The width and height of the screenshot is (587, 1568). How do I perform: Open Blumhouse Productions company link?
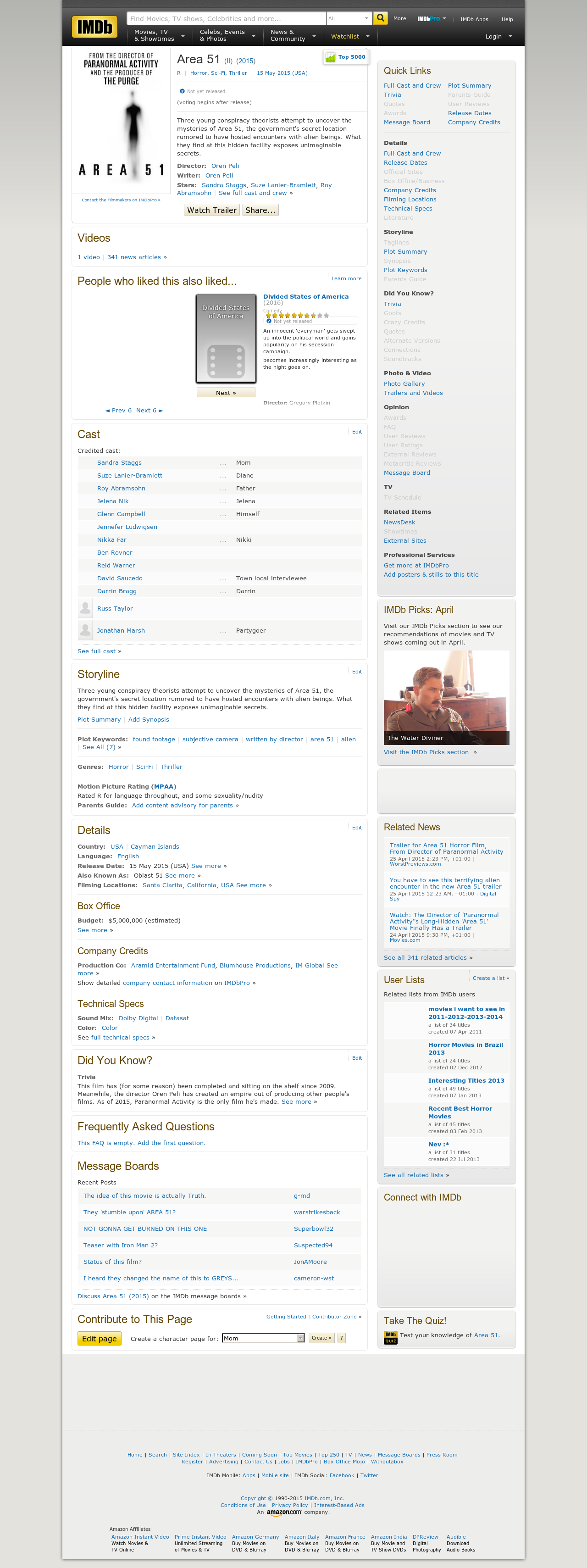pos(255,965)
